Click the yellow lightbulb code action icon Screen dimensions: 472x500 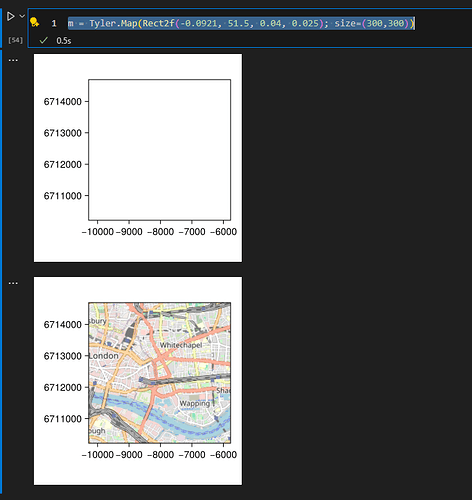tap(34, 22)
